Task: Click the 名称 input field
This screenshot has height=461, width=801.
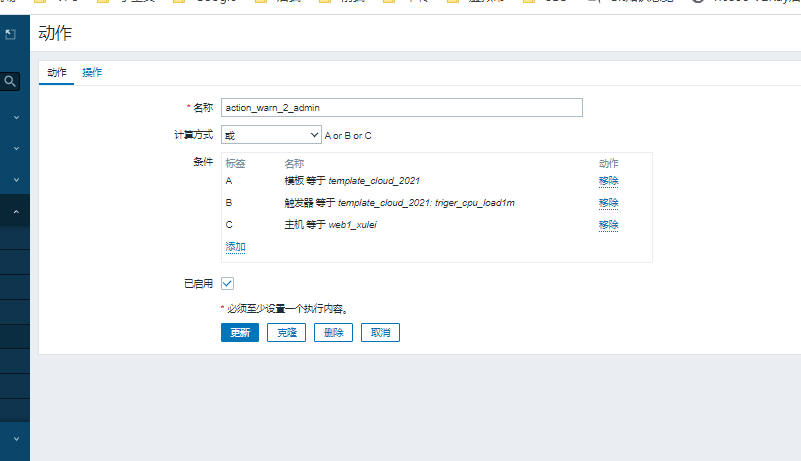Action: (401, 108)
